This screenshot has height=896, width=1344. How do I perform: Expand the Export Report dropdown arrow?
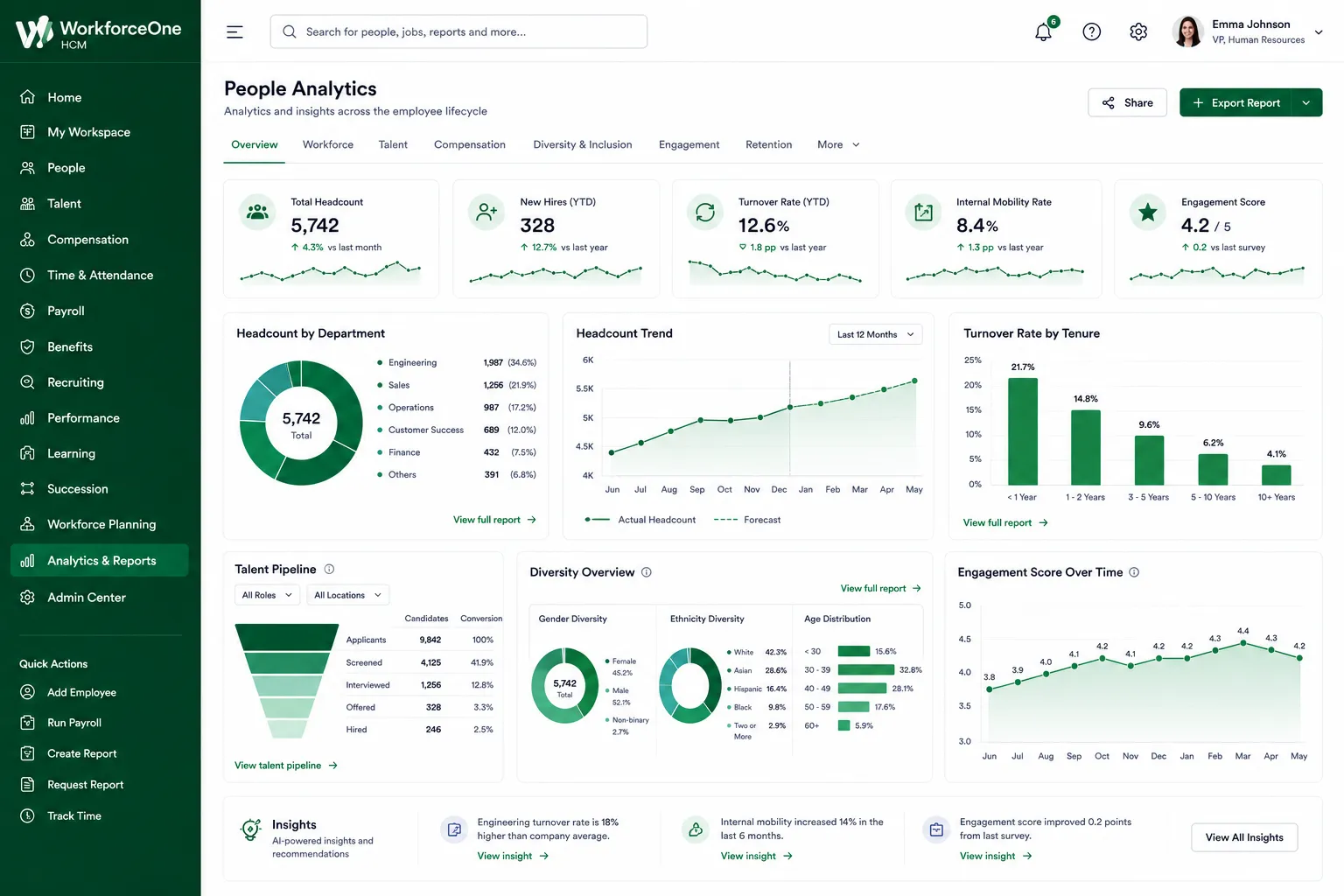[1307, 103]
